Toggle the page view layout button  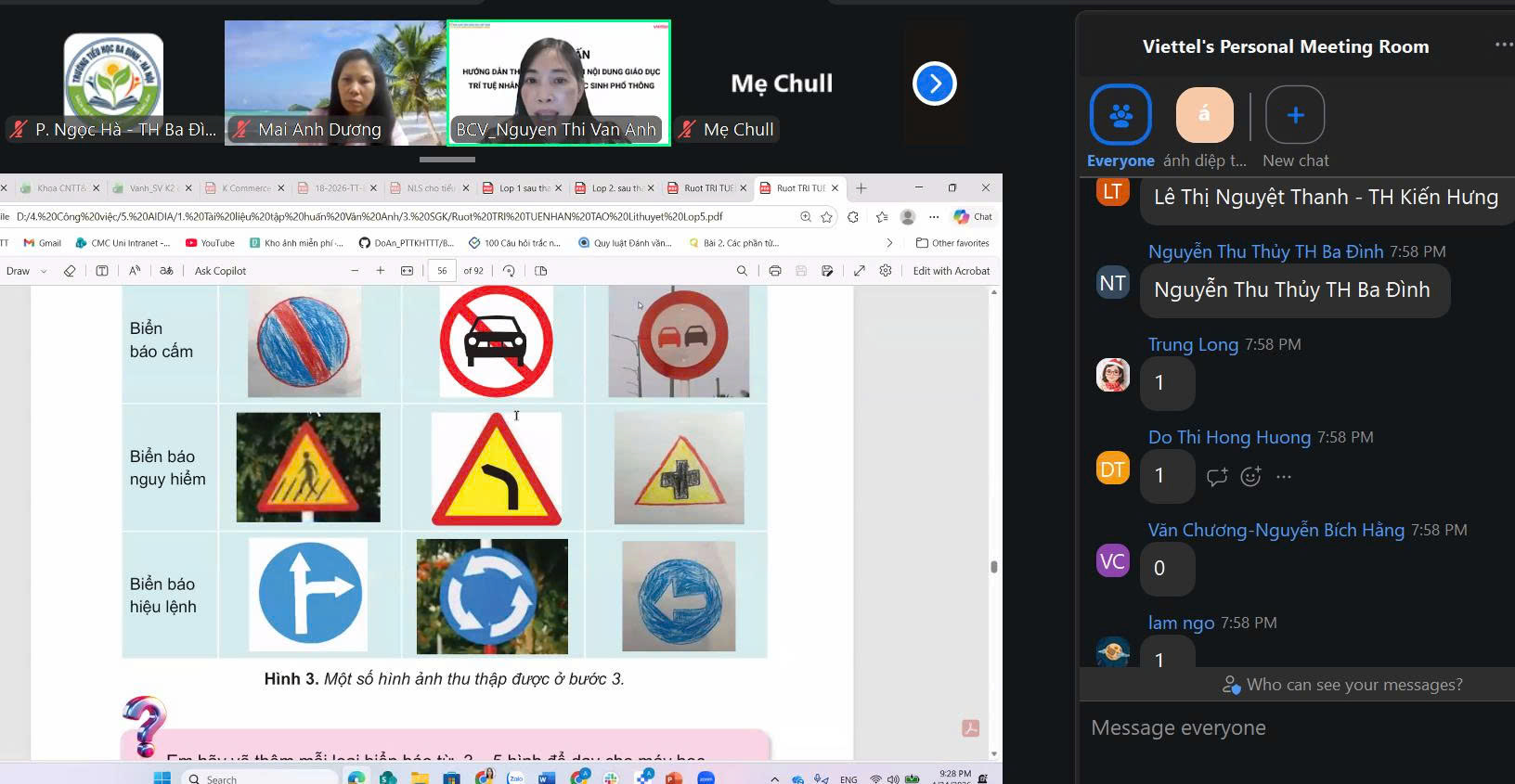point(541,271)
